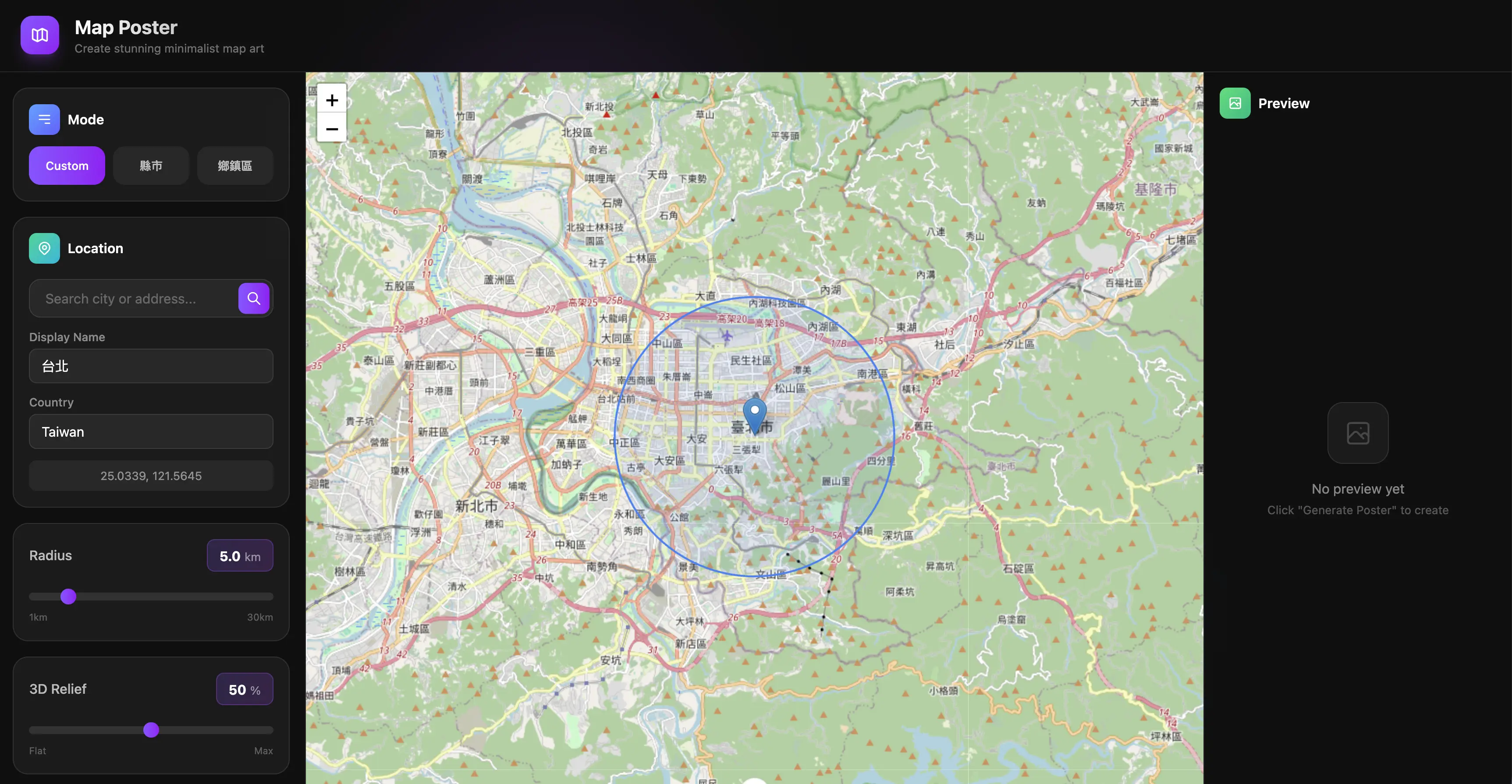Viewport: 1512px width, 784px height.
Task: Click the Mode section list icon
Action: [x=44, y=120]
